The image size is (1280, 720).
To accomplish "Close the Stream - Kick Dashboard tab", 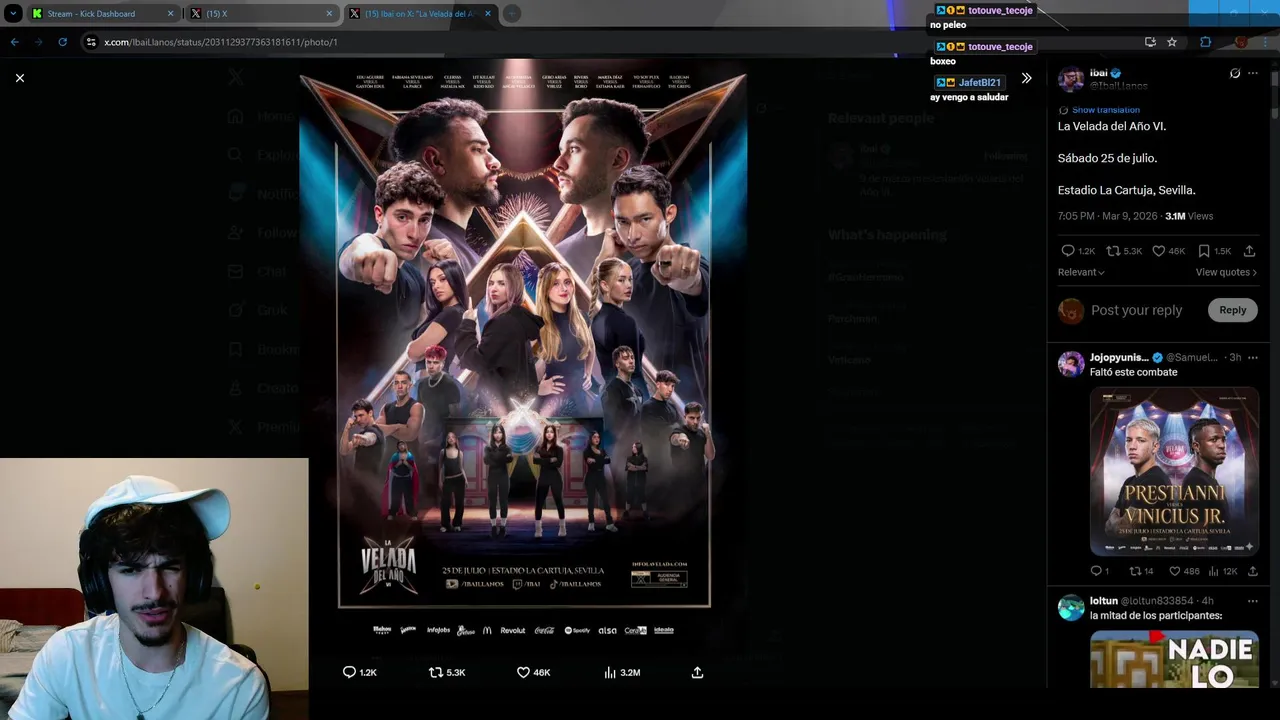I will pos(170,14).
